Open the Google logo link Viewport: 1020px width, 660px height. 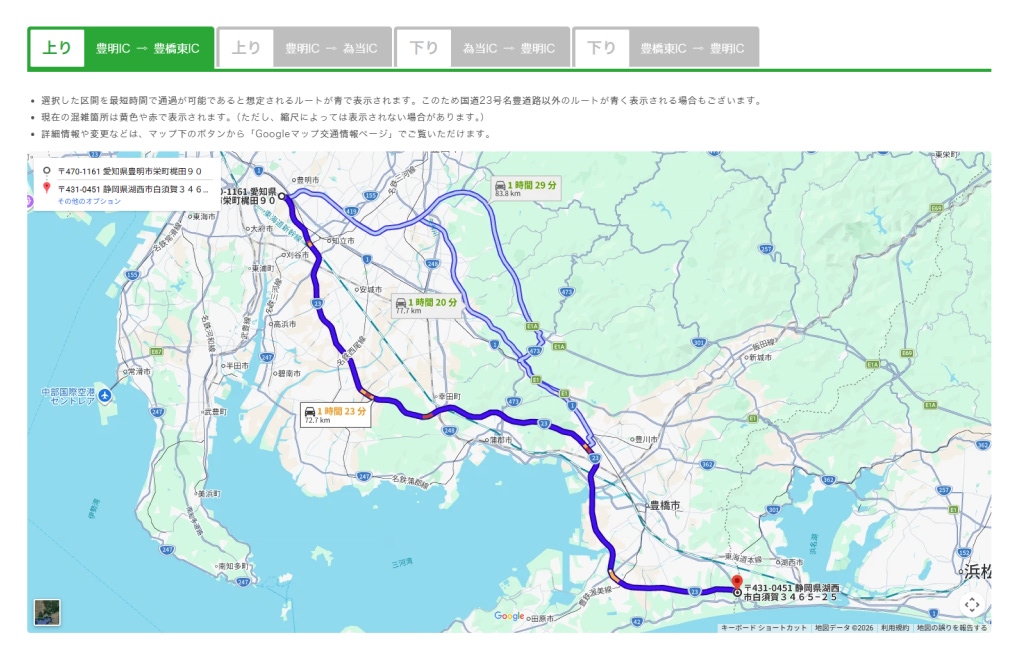pyautogui.click(x=509, y=616)
